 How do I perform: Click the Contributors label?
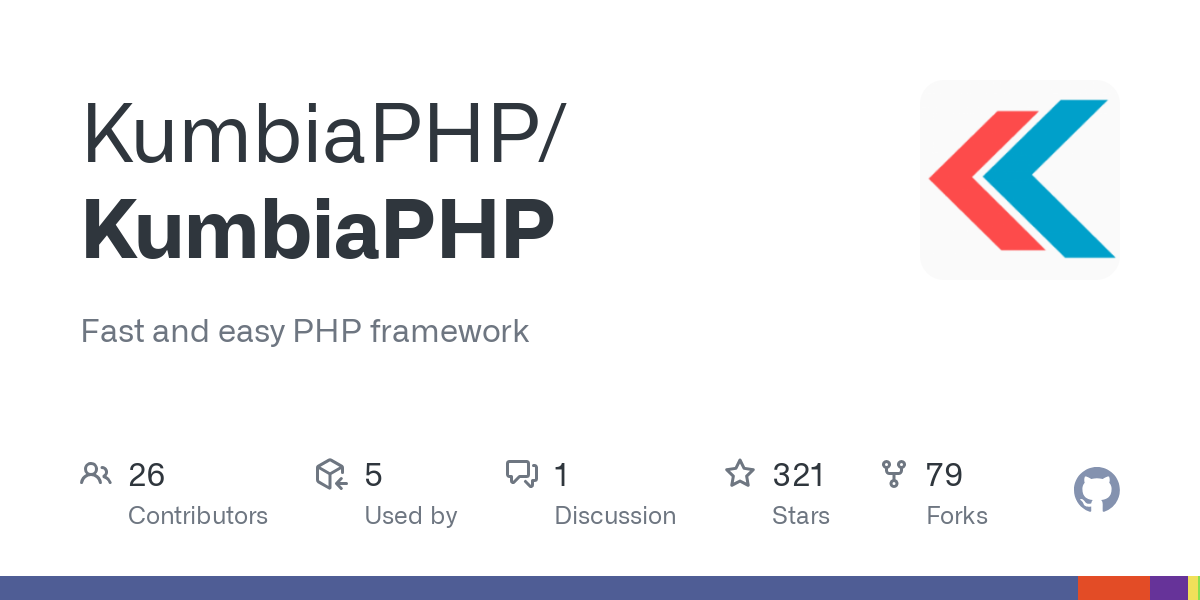point(198,516)
